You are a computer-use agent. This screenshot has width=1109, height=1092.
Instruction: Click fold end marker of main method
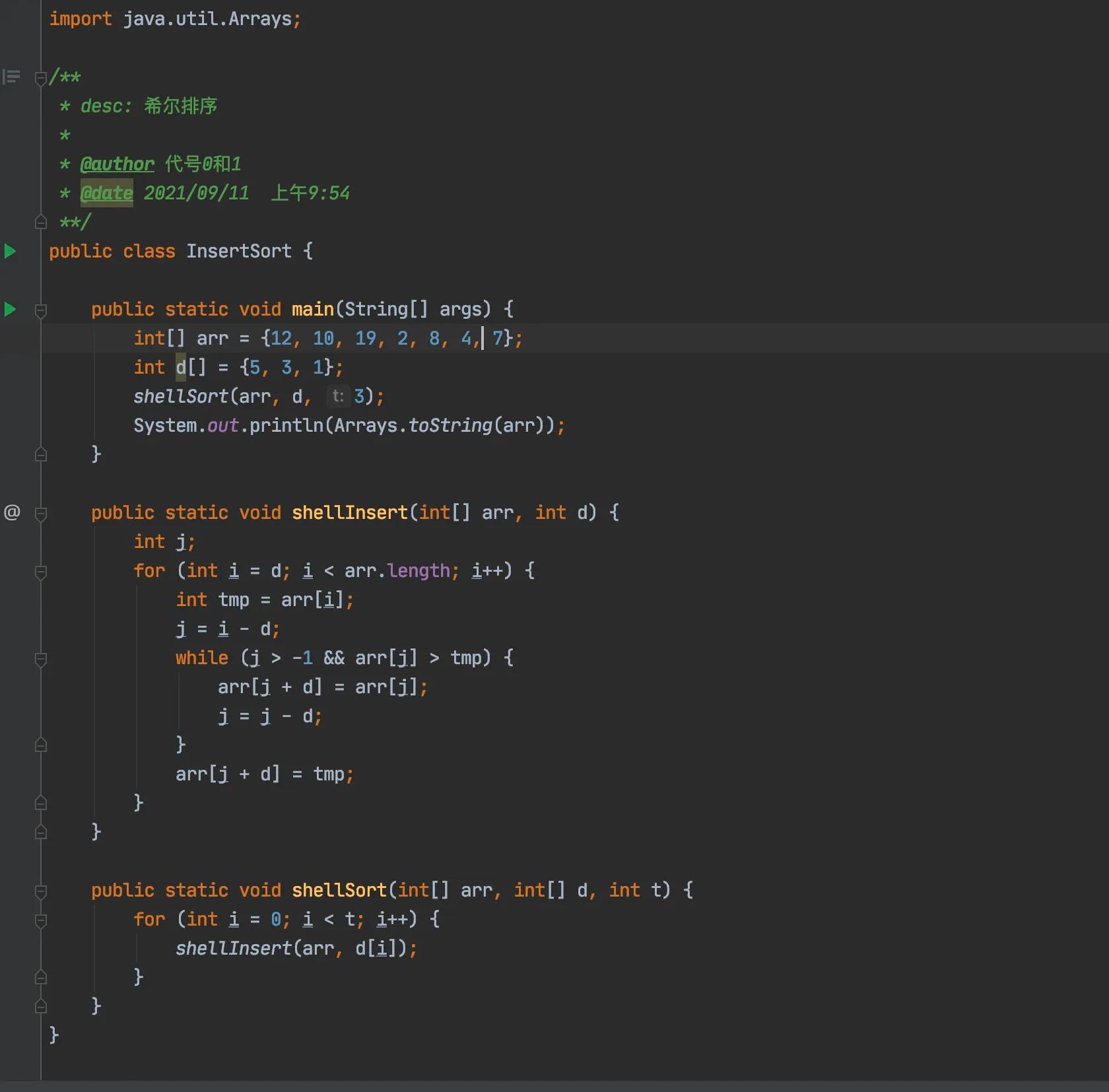[x=40, y=454]
